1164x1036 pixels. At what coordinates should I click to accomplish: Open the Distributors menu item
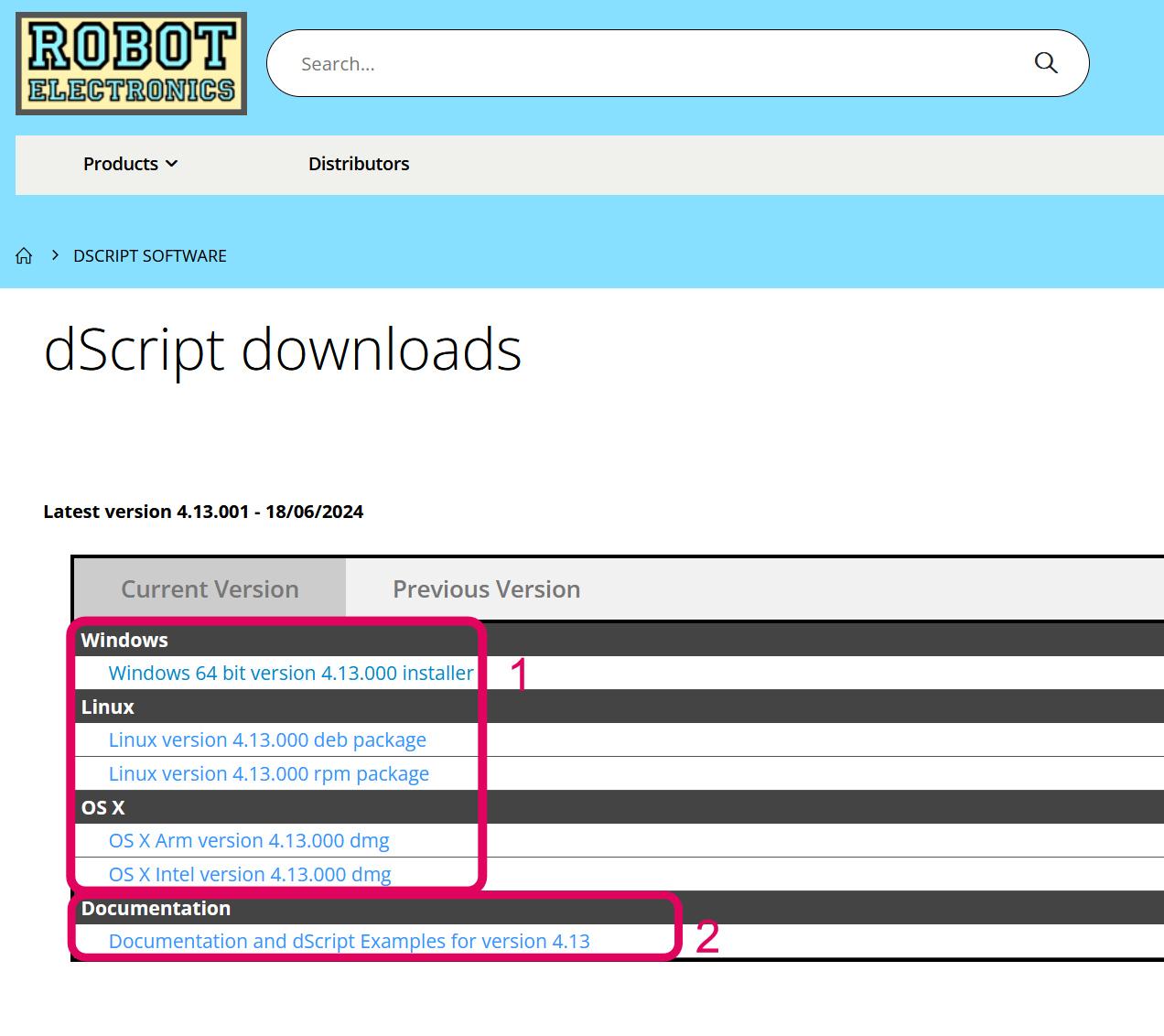click(x=359, y=165)
